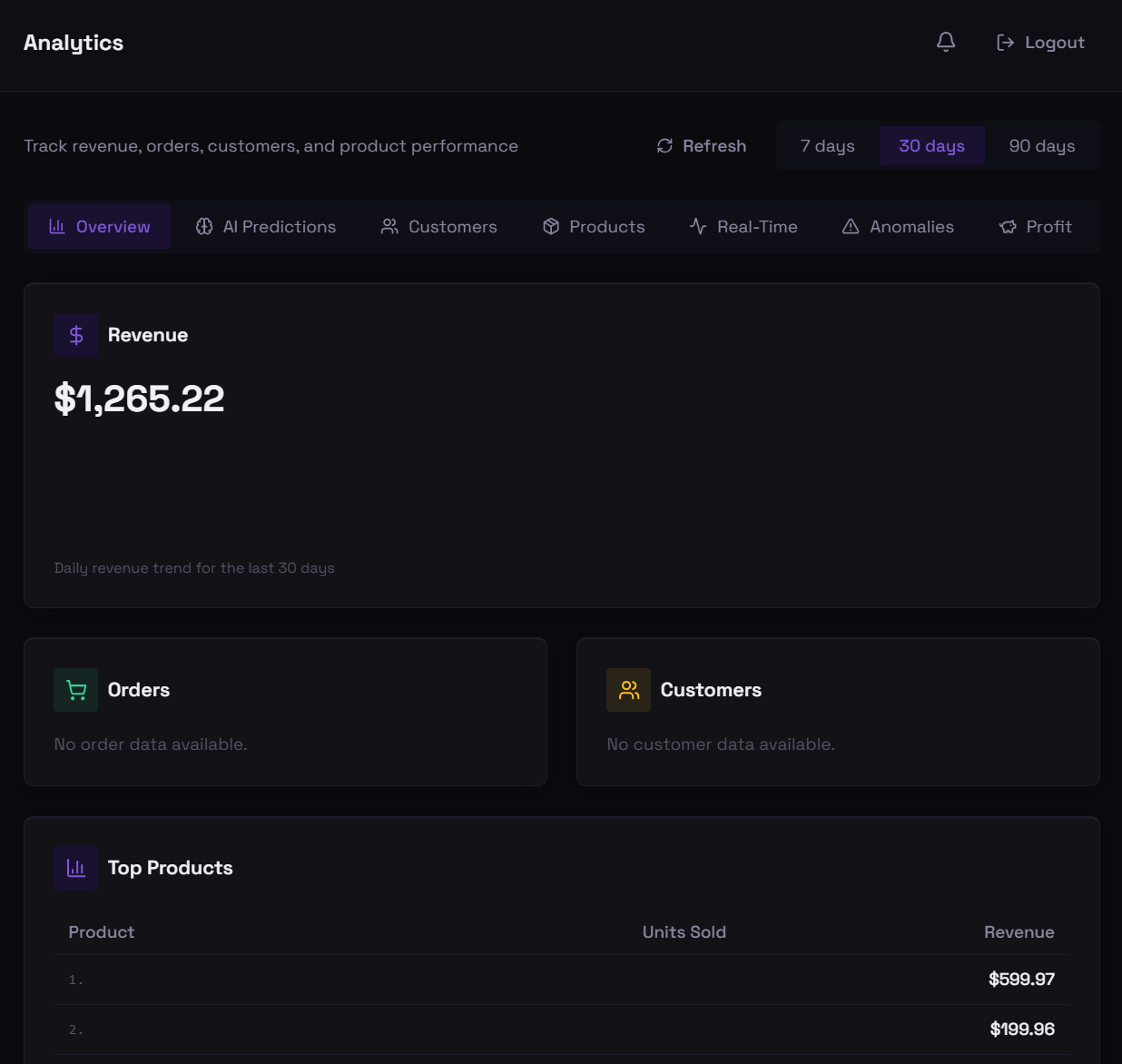This screenshot has width=1122, height=1064.
Task: Click the Logout button
Action: tap(1039, 42)
